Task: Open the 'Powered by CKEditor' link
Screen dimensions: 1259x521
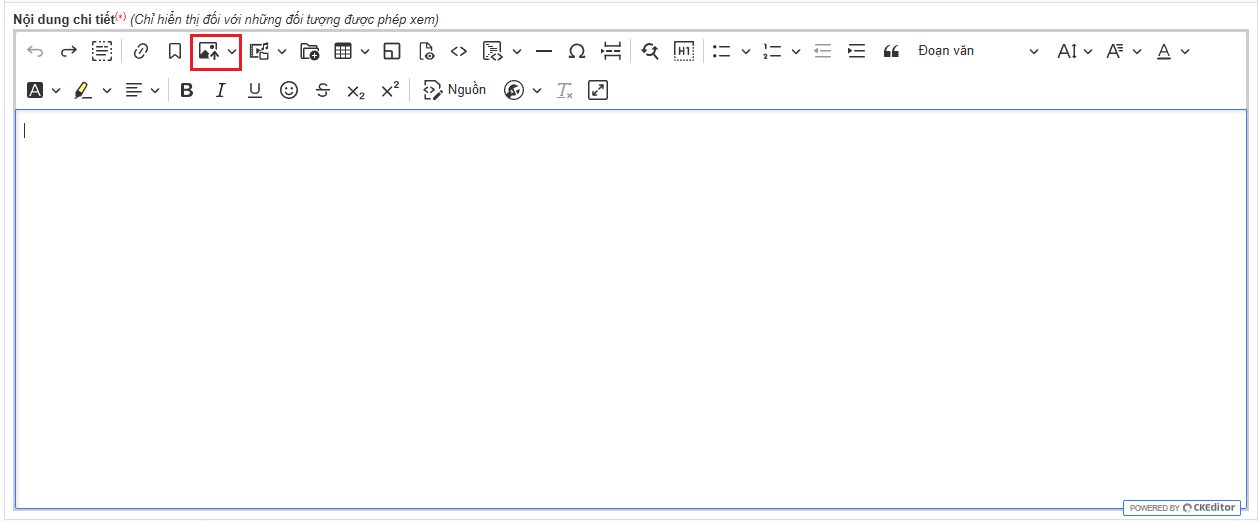Action: [x=1182, y=508]
